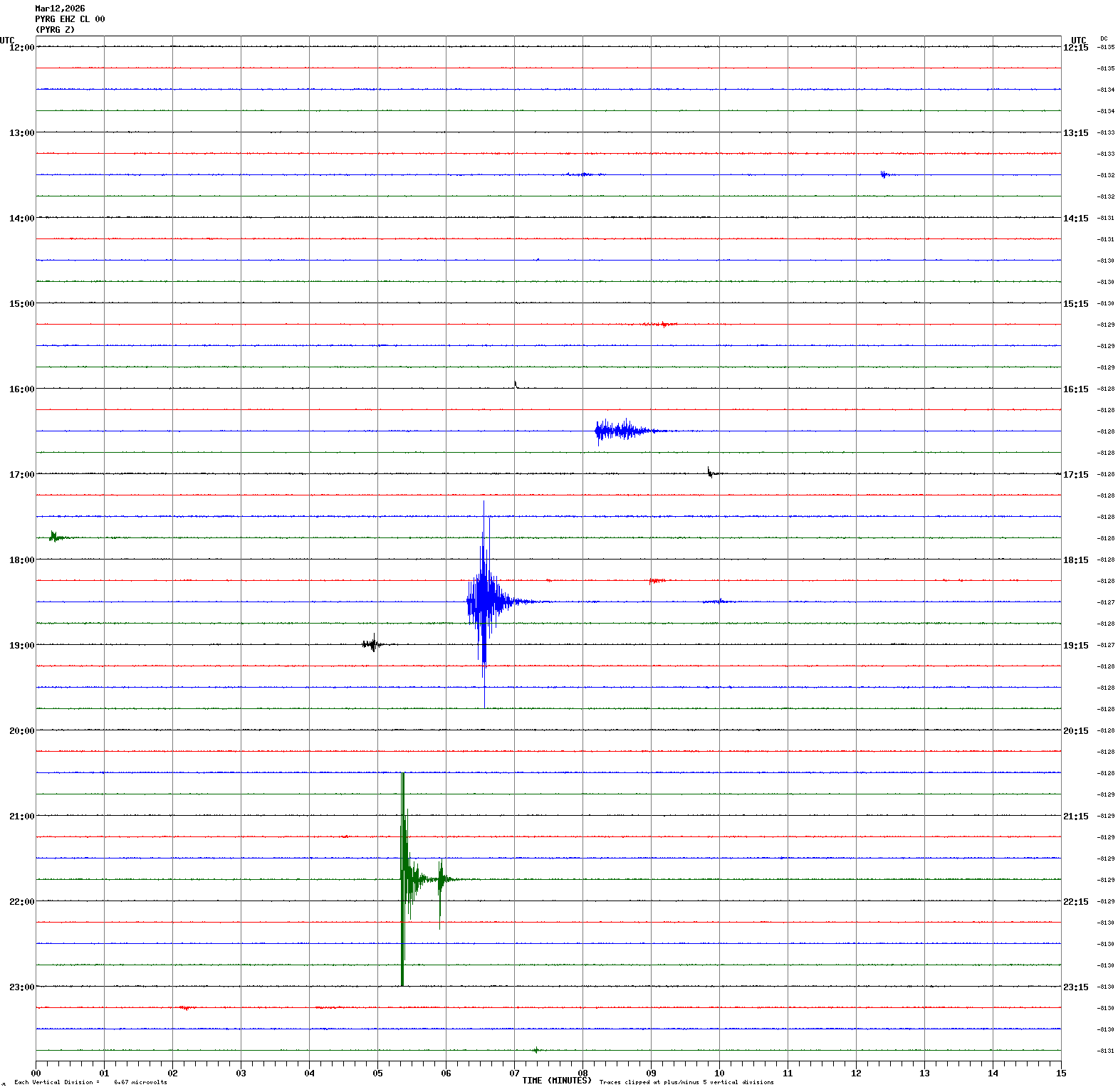Select the PYRG EHZ CL 00 station text

tap(70, 19)
